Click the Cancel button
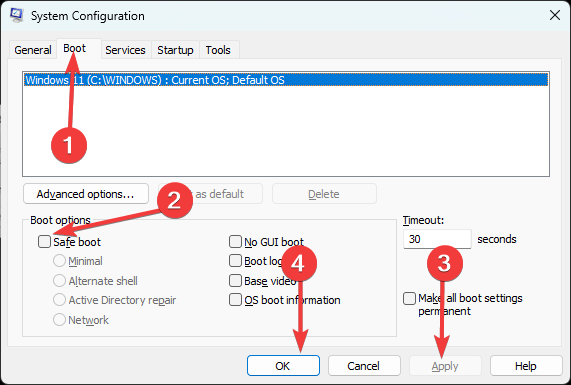This screenshot has height=385, width=571. click(364, 366)
